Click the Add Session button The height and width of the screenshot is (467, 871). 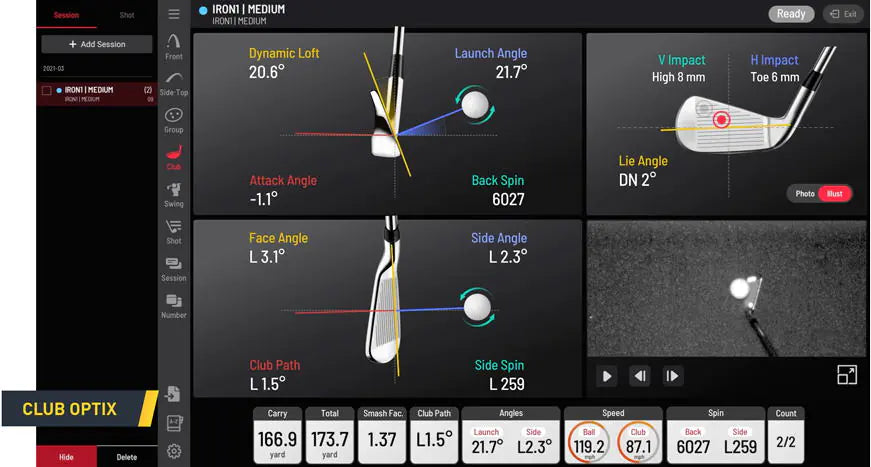pyautogui.click(x=97, y=44)
